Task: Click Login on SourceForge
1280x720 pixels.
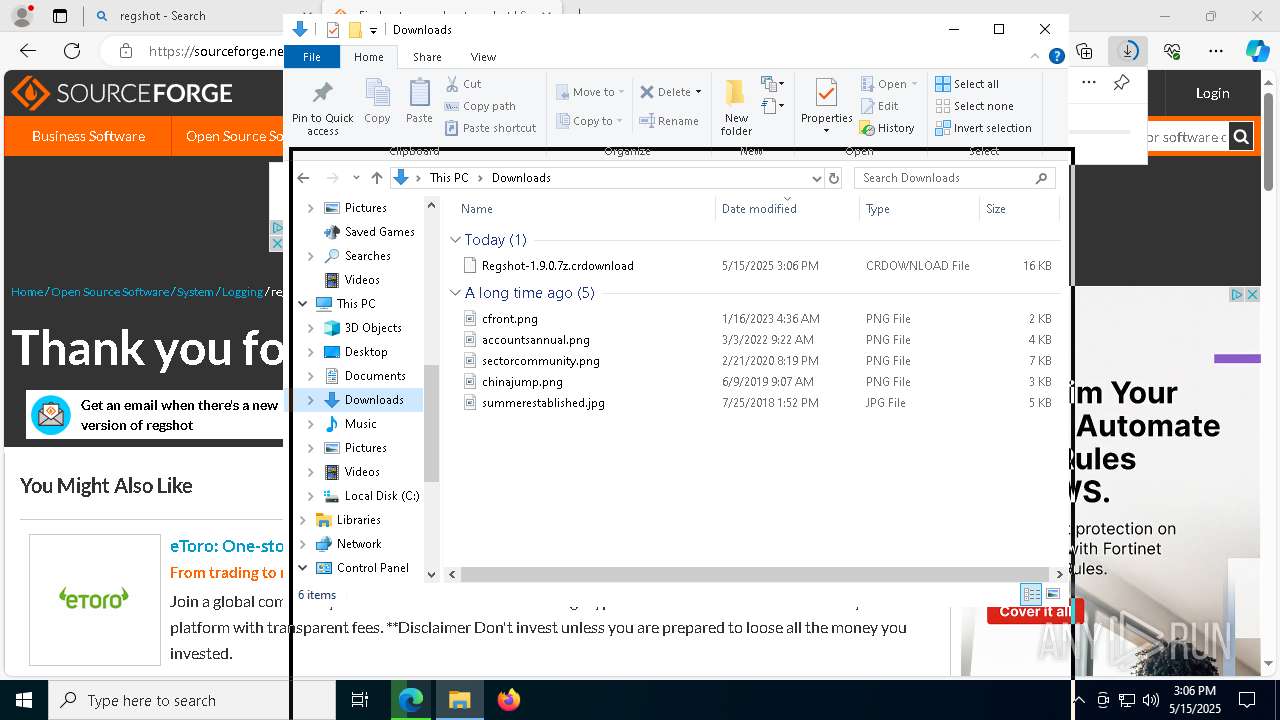Action: 1212,93
